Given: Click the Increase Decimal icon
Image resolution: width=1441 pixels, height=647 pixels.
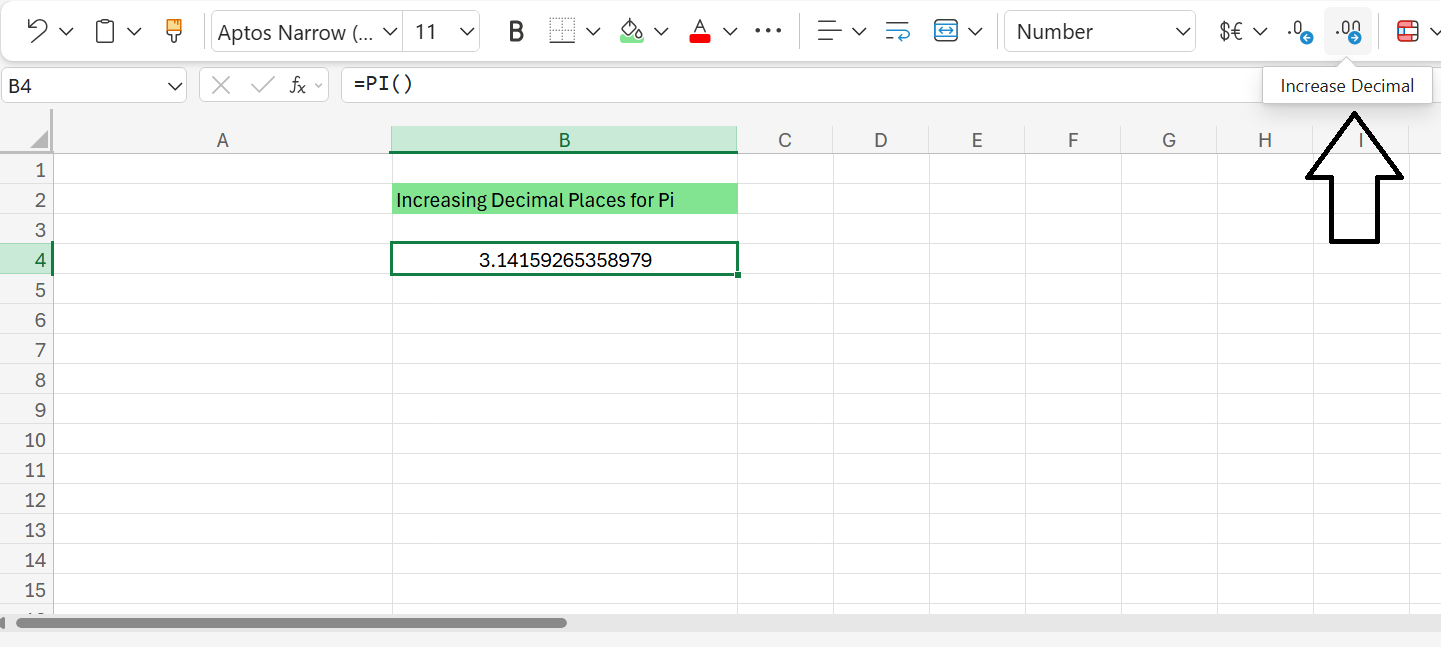Looking at the screenshot, I should [x=1349, y=31].
